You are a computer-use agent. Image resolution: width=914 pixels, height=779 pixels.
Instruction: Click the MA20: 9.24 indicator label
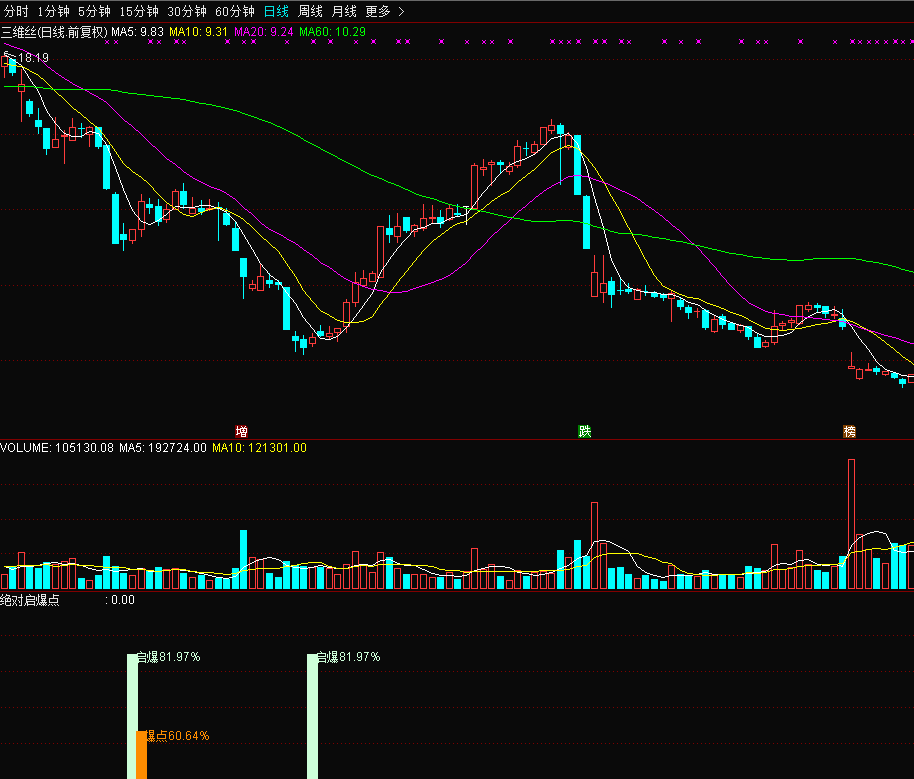coord(263,32)
